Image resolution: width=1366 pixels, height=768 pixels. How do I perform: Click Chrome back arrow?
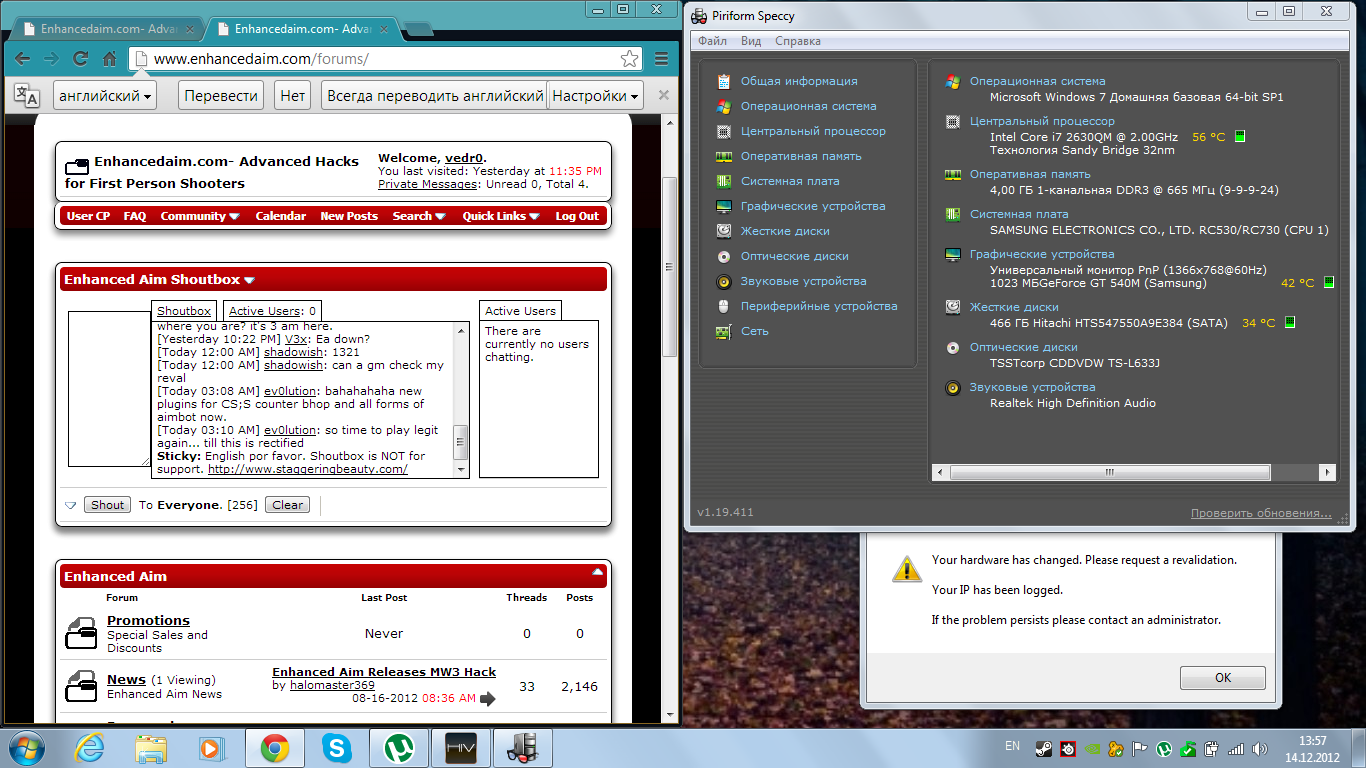[22, 59]
